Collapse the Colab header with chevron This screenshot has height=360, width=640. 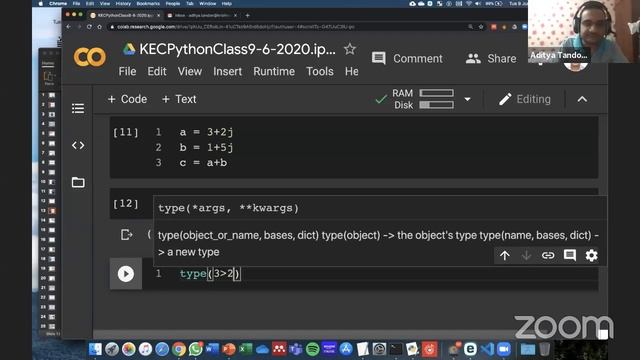tap(582, 99)
